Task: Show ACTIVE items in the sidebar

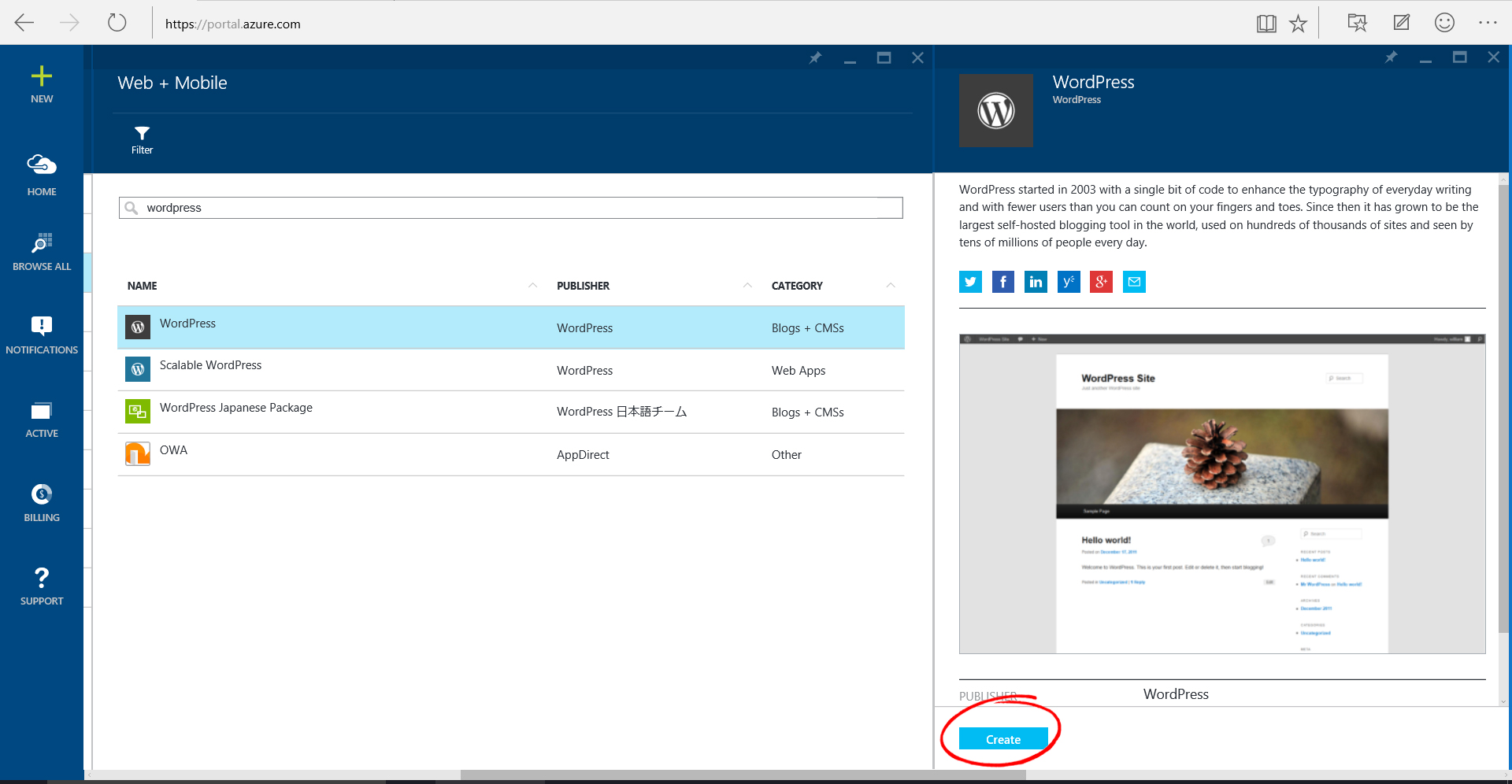Action: pos(42,420)
